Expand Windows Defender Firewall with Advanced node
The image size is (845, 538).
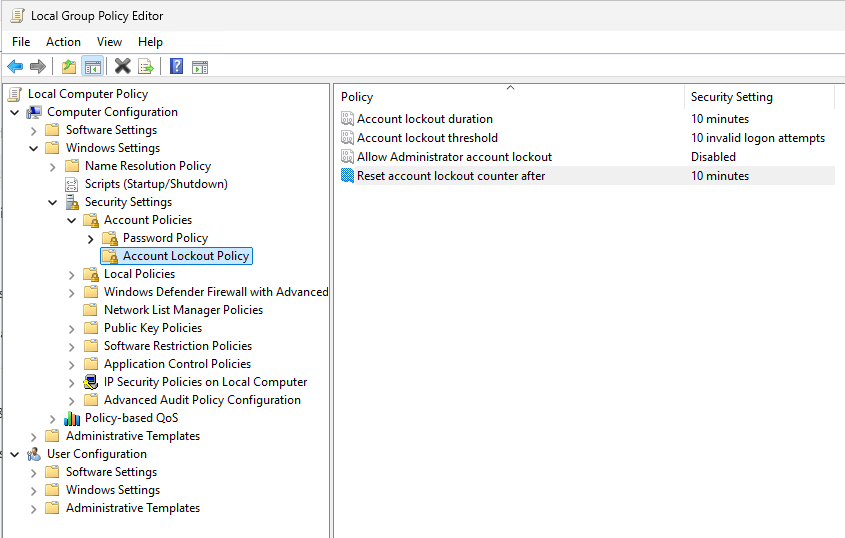[71, 293]
